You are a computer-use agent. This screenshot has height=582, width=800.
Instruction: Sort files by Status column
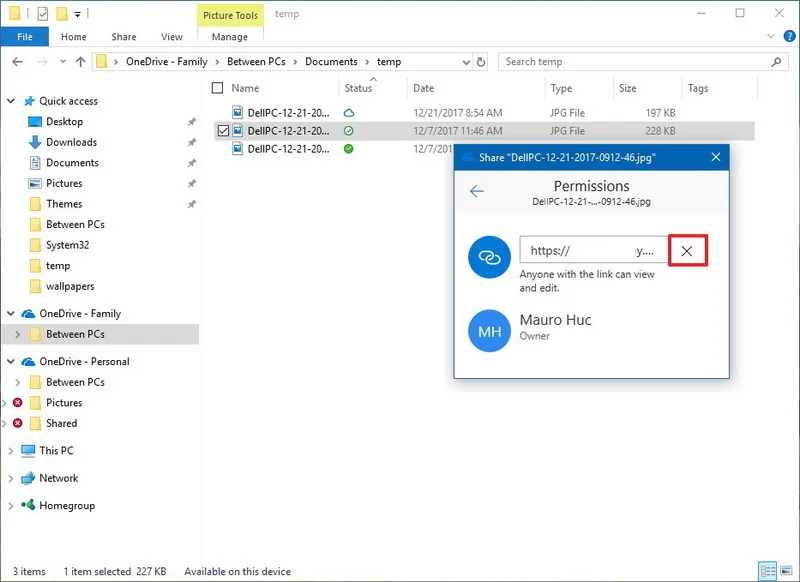[358, 88]
